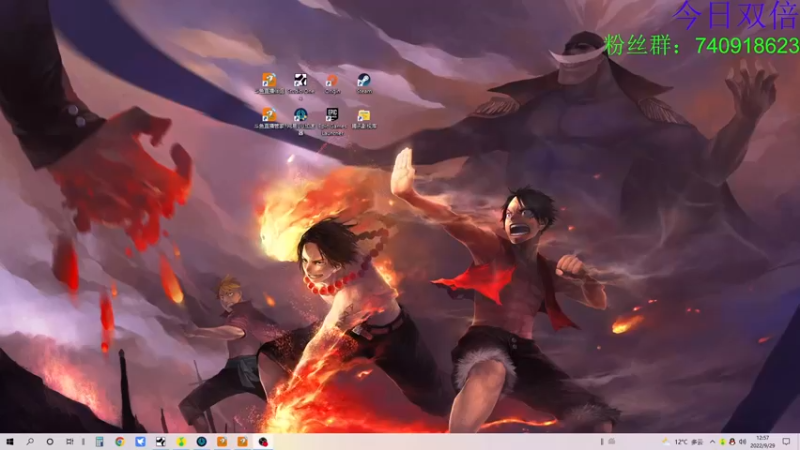Open orange shortcut left of blue circular icon
Viewport: 800px width, 450px height.
[269, 119]
